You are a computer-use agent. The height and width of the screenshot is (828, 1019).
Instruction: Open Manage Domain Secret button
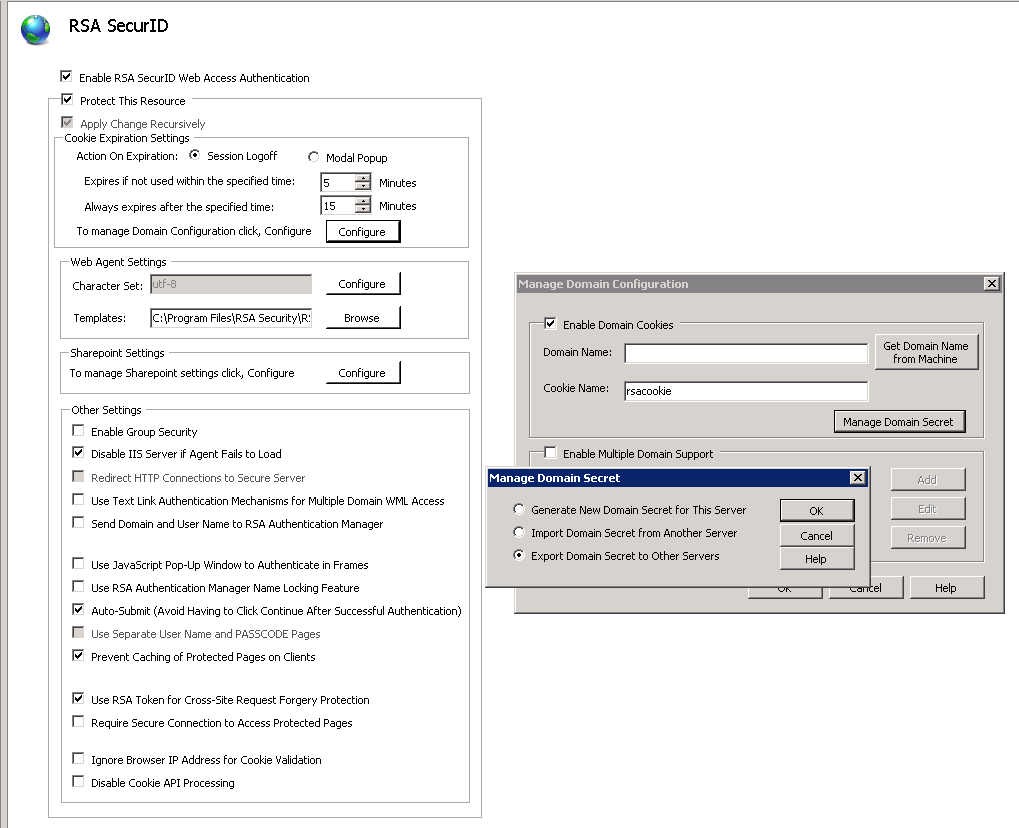point(898,422)
